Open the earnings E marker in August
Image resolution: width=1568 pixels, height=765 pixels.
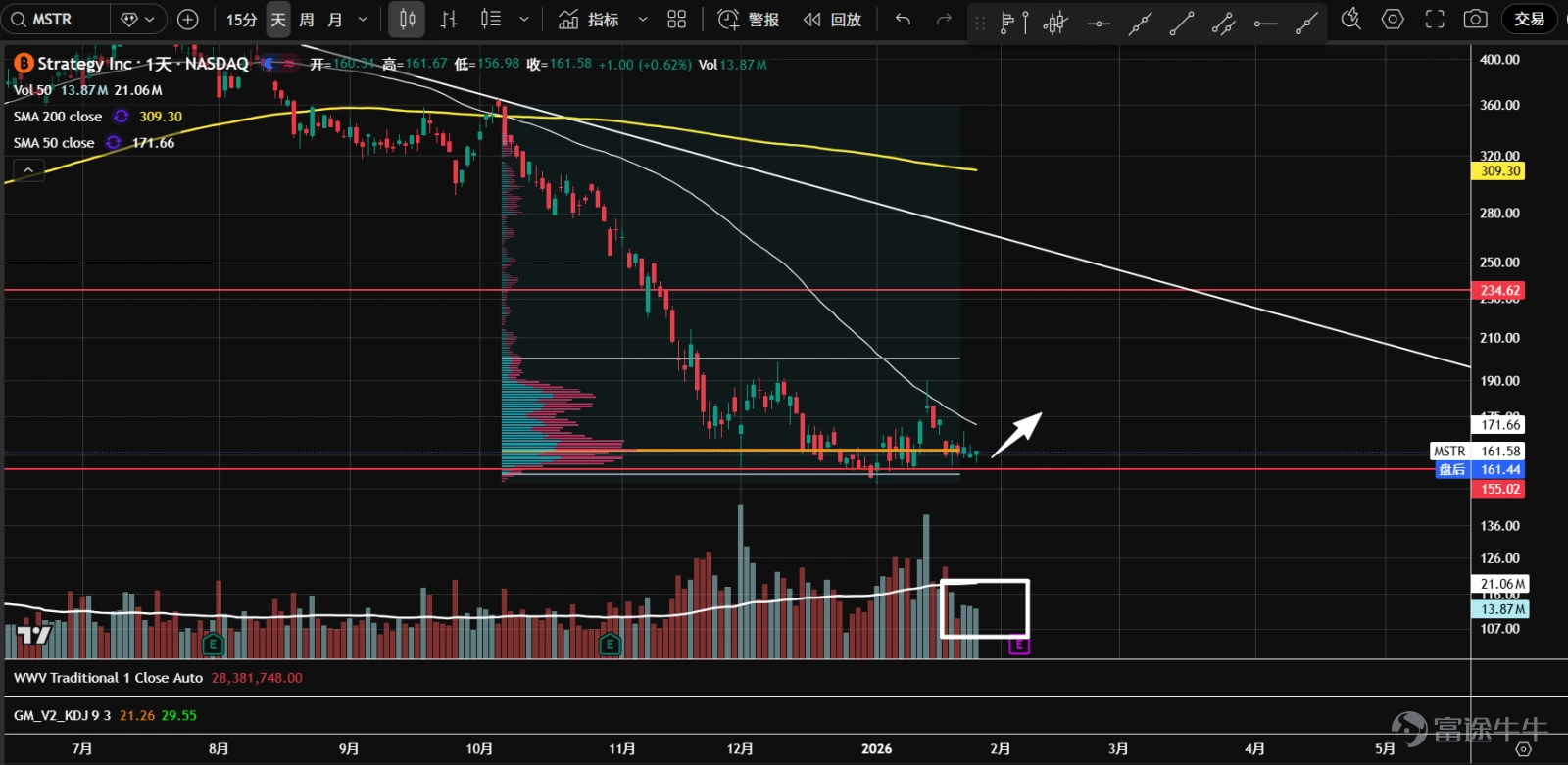point(213,645)
